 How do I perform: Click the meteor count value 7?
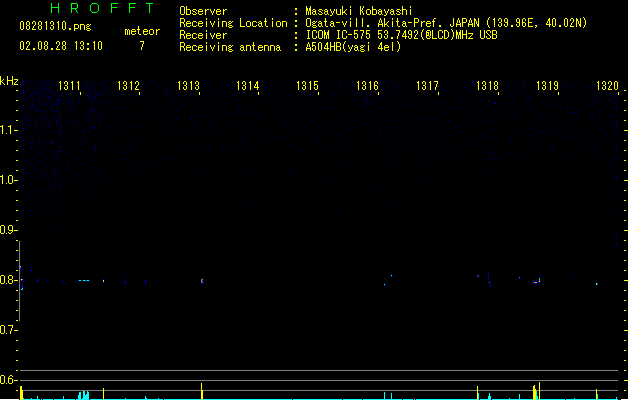point(142,46)
